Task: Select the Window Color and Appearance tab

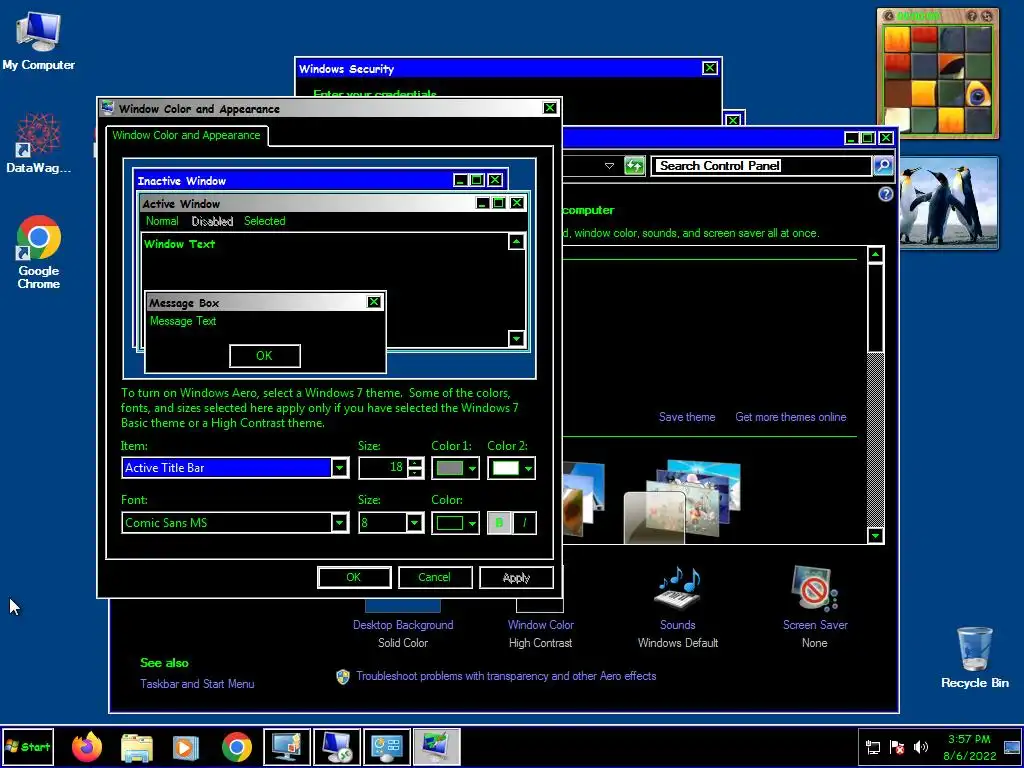Action: click(186, 135)
